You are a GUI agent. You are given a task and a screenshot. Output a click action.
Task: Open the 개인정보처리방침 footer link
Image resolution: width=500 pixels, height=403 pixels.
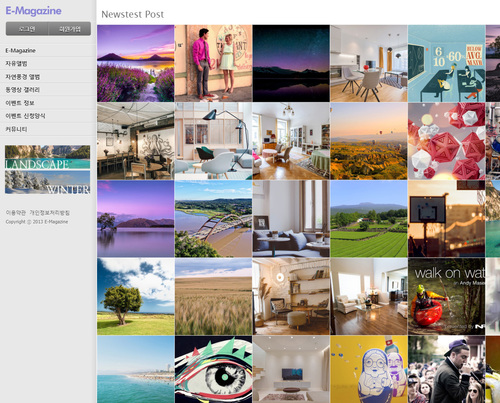[x=49, y=213]
